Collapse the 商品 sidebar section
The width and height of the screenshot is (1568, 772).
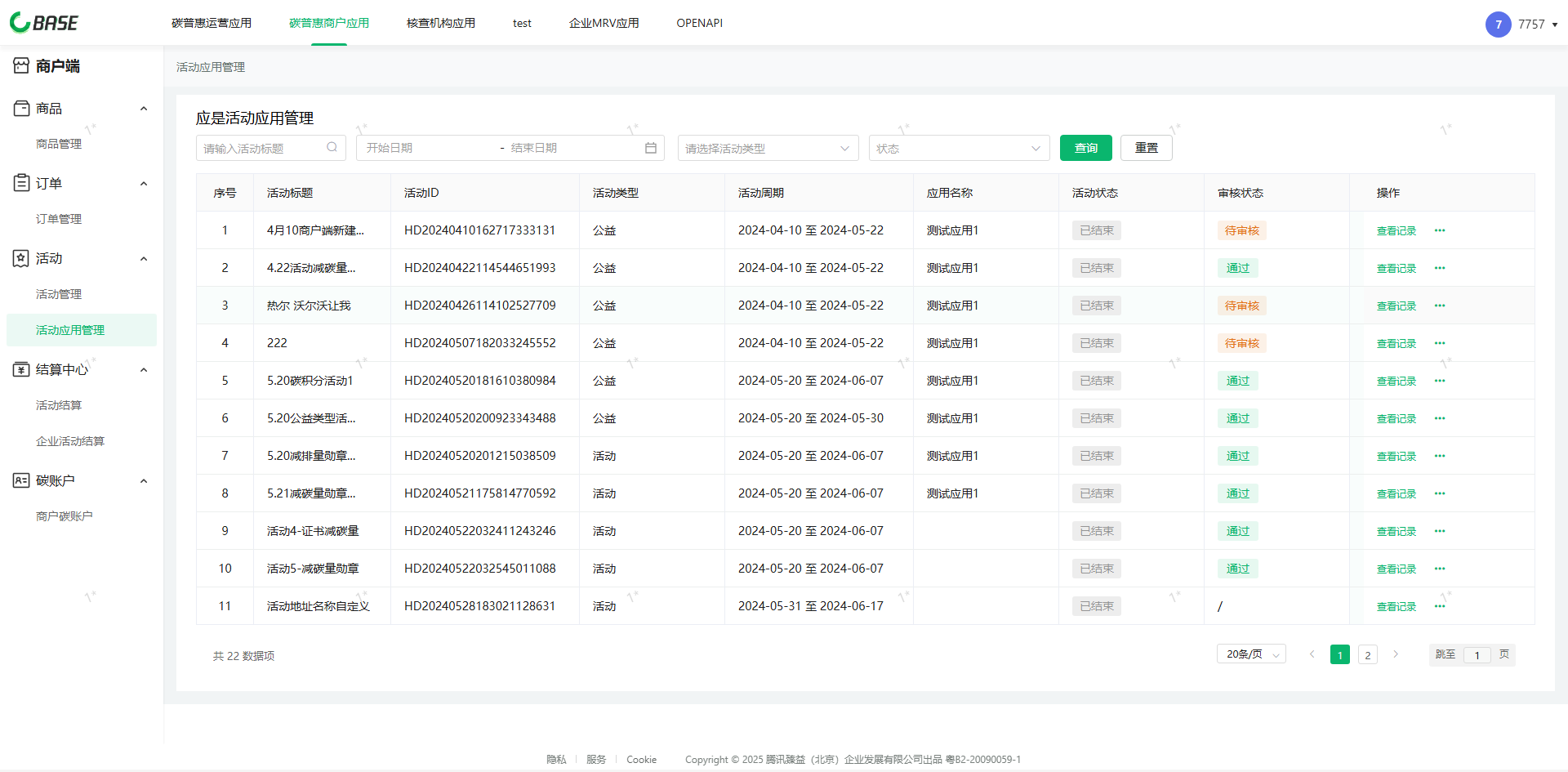point(144,109)
